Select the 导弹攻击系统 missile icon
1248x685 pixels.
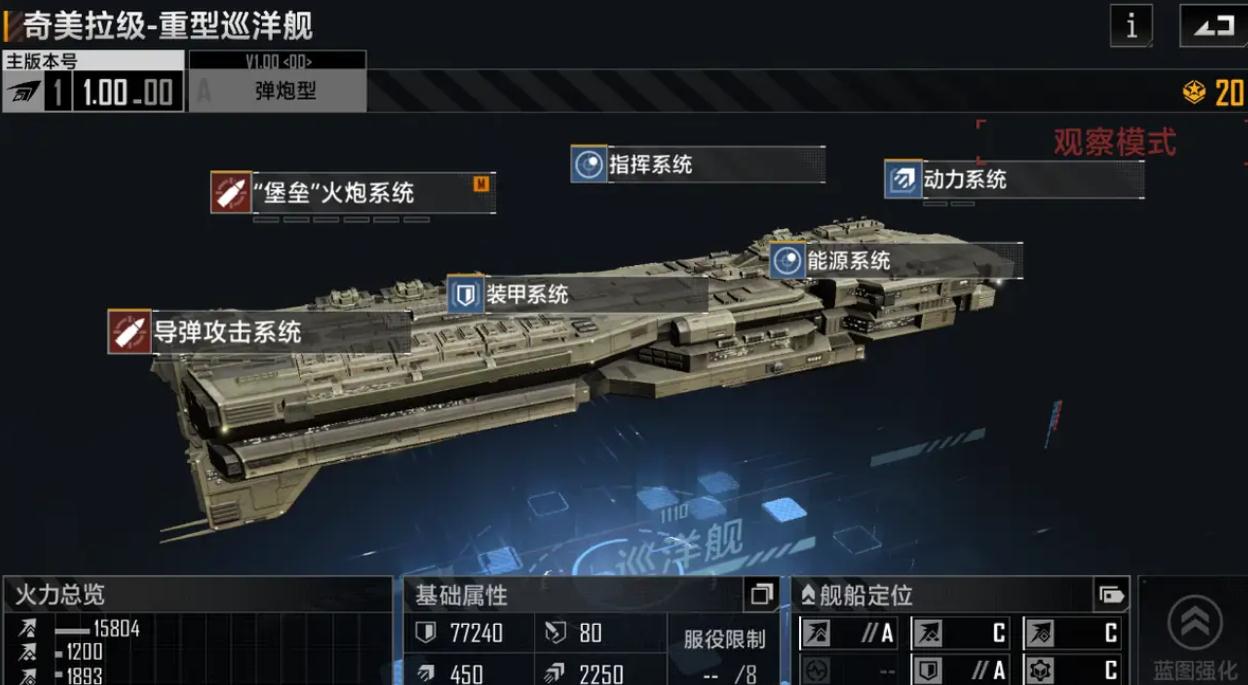[129, 331]
